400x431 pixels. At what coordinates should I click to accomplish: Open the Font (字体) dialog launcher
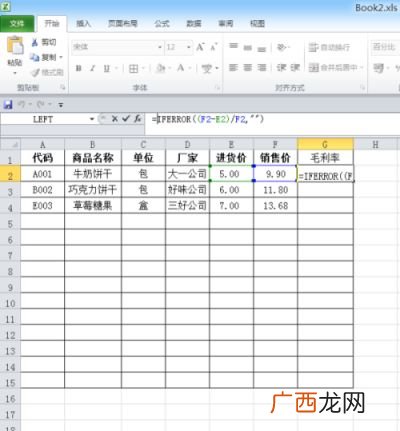217,88
